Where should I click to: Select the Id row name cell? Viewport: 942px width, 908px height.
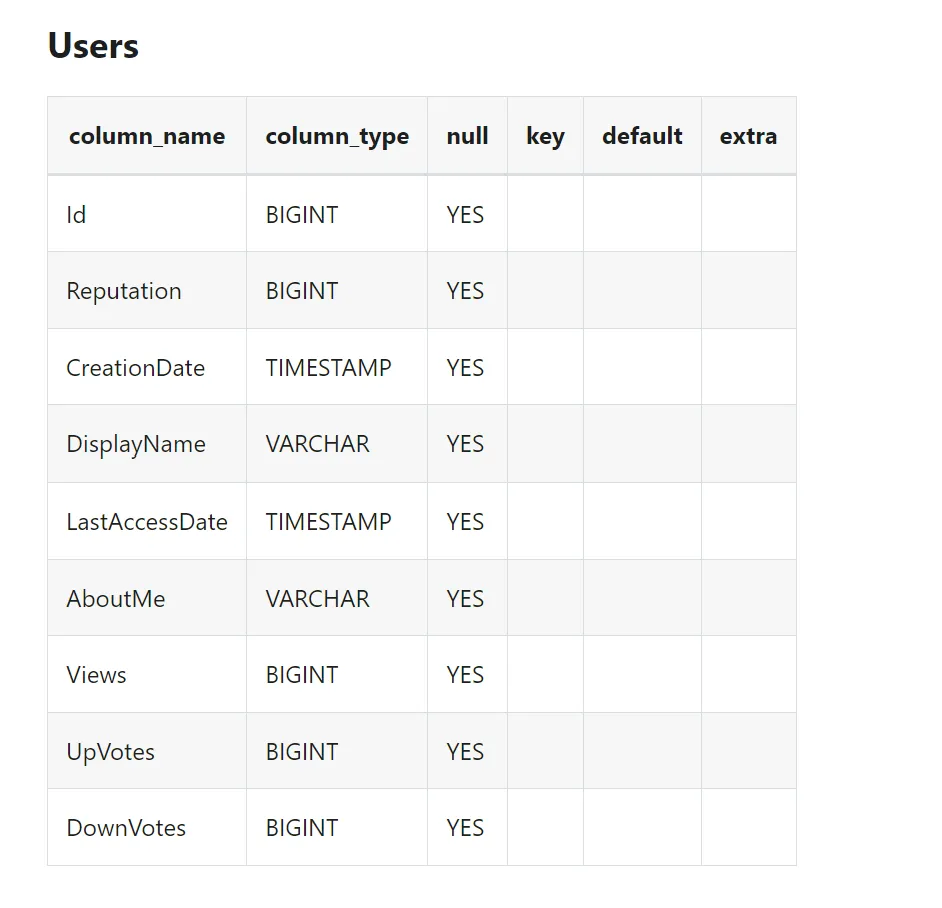[147, 214]
